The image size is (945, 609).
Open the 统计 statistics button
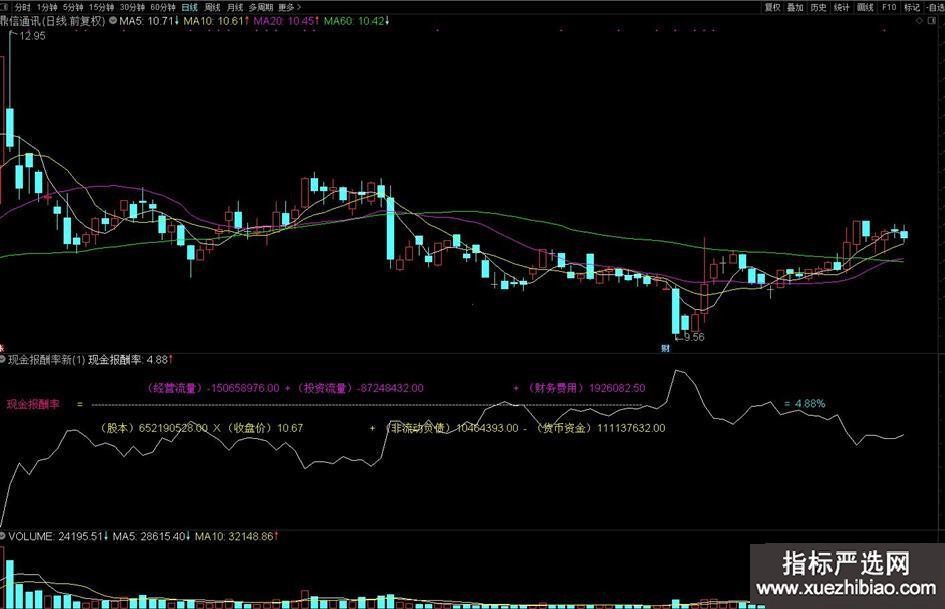pyautogui.click(x=842, y=7)
